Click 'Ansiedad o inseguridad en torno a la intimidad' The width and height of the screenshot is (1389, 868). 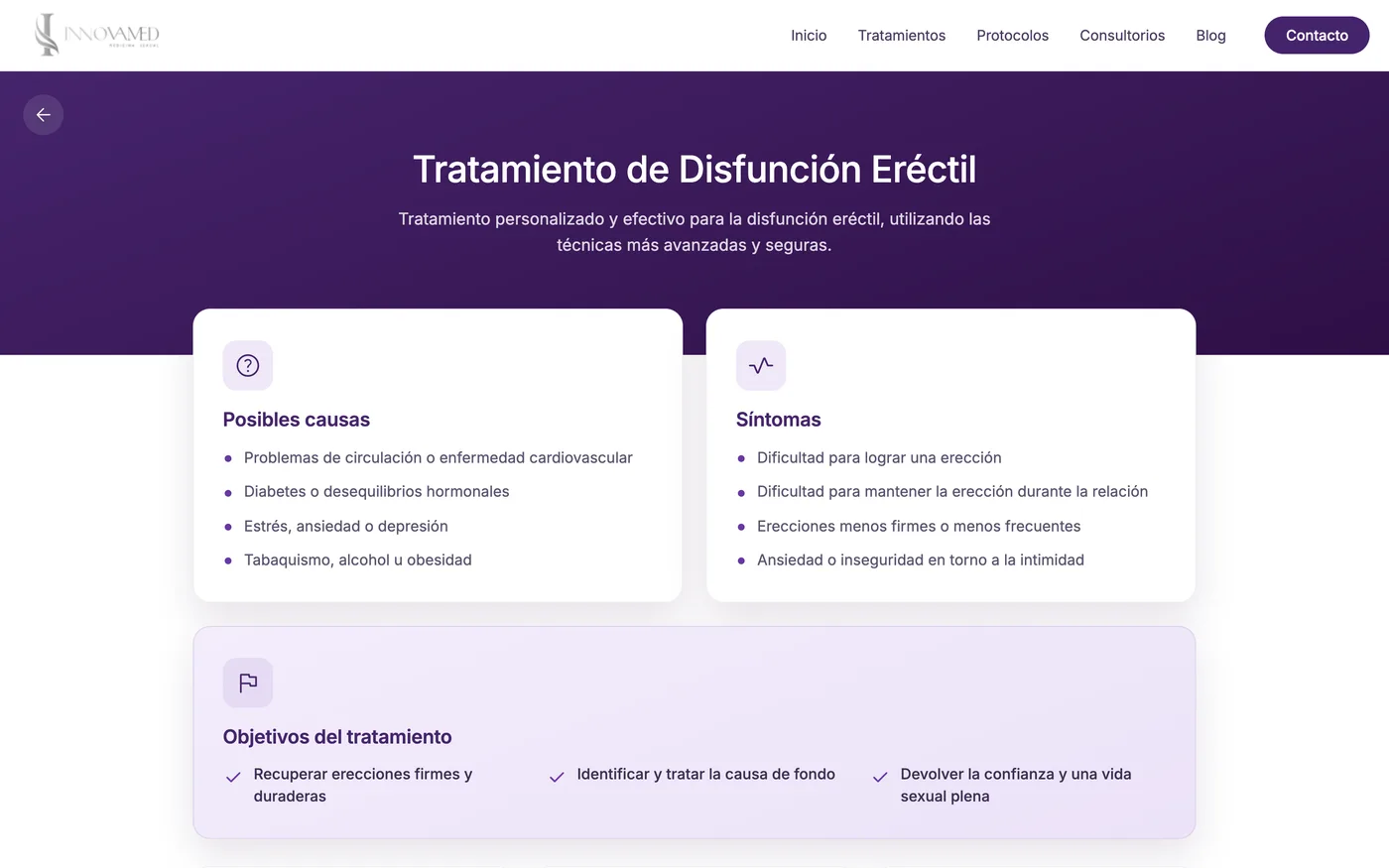921,560
